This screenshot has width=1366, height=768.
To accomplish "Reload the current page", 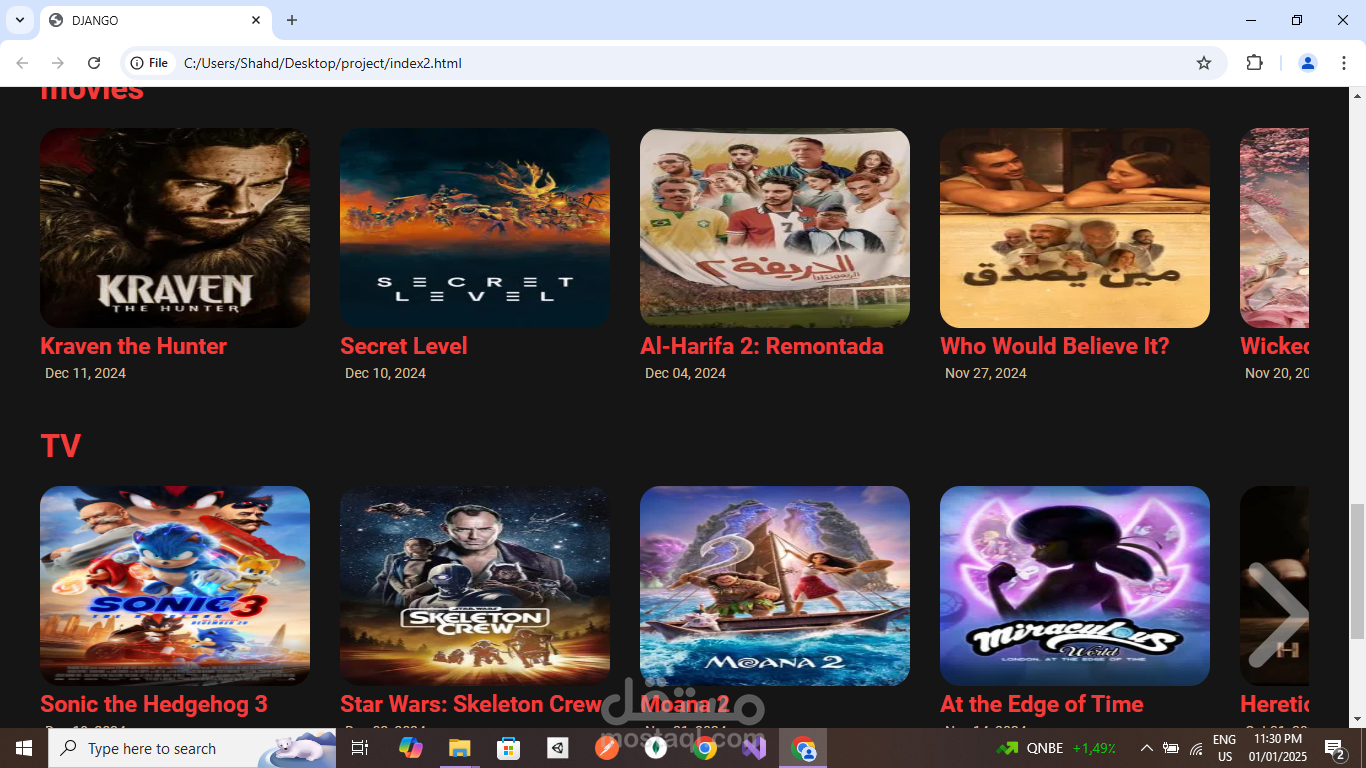I will (94, 63).
